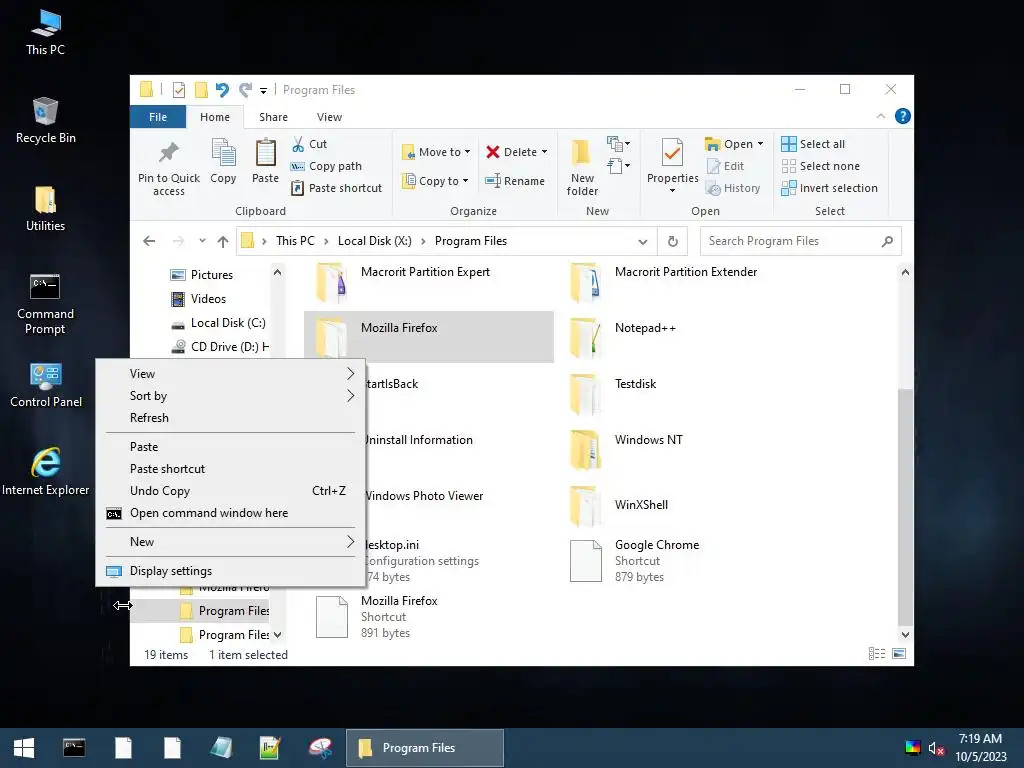Click the Rename icon
Viewport: 1024px width, 768px height.
[x=493, y=181]
